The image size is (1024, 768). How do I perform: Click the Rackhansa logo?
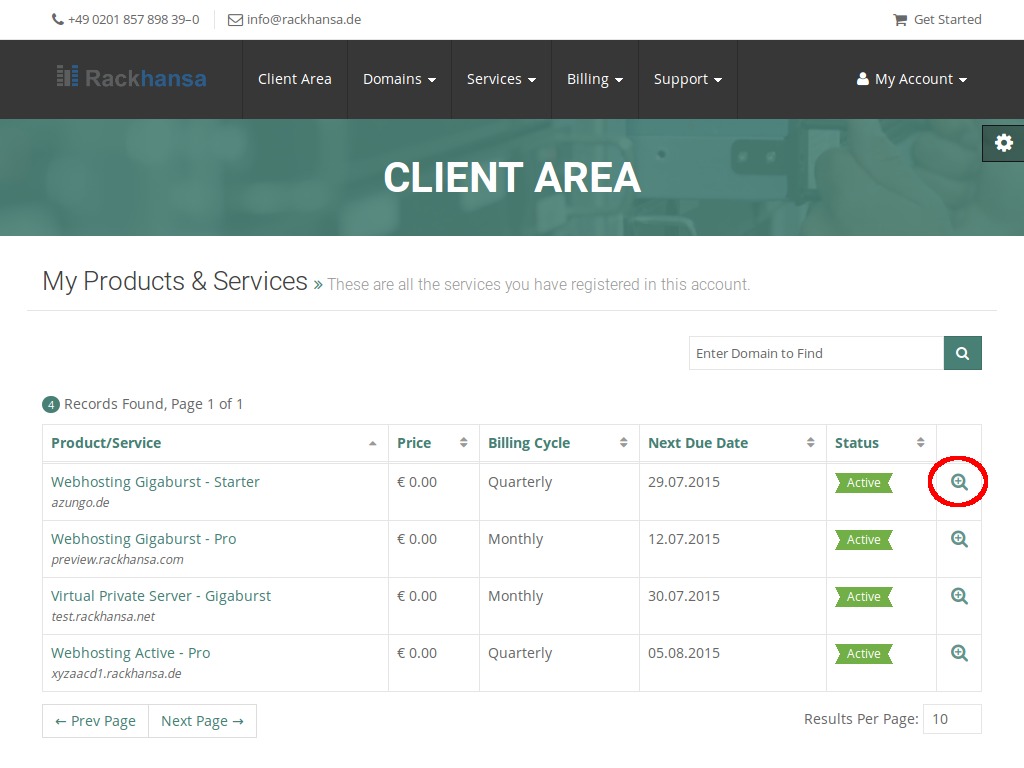click(x=131, y=78)
